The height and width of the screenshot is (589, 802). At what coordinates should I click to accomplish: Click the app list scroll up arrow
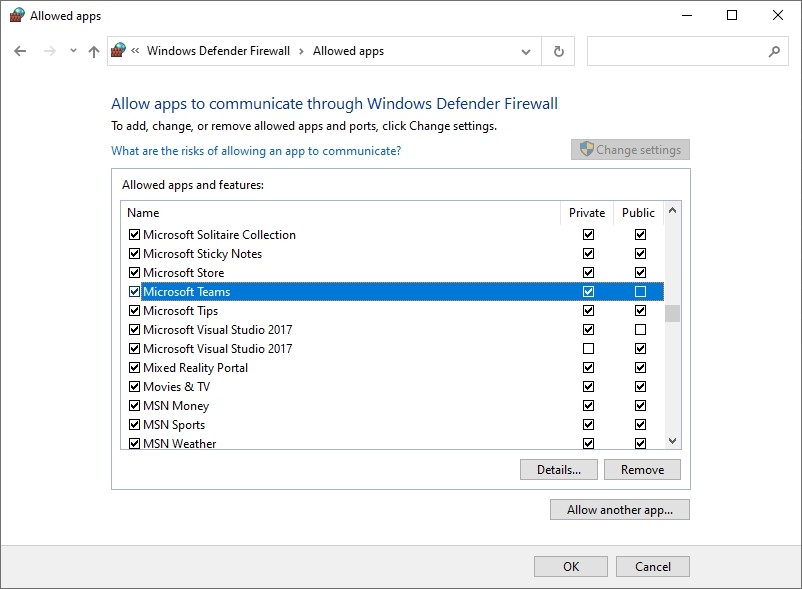coord(673,210)
